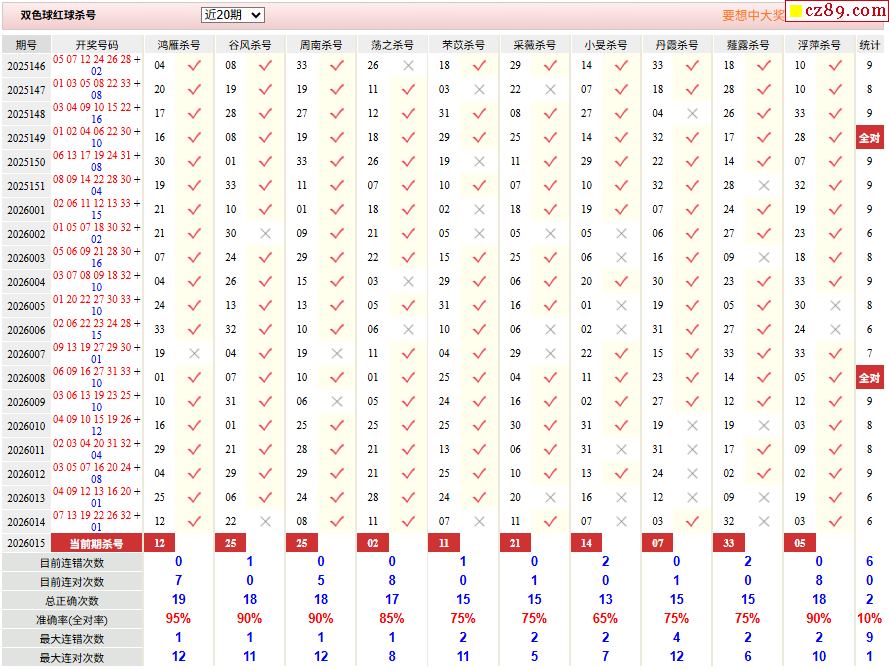Screen dimensions: 889x670
Task: Select the 浮萍杀号 column header
Action: [818, 45]
